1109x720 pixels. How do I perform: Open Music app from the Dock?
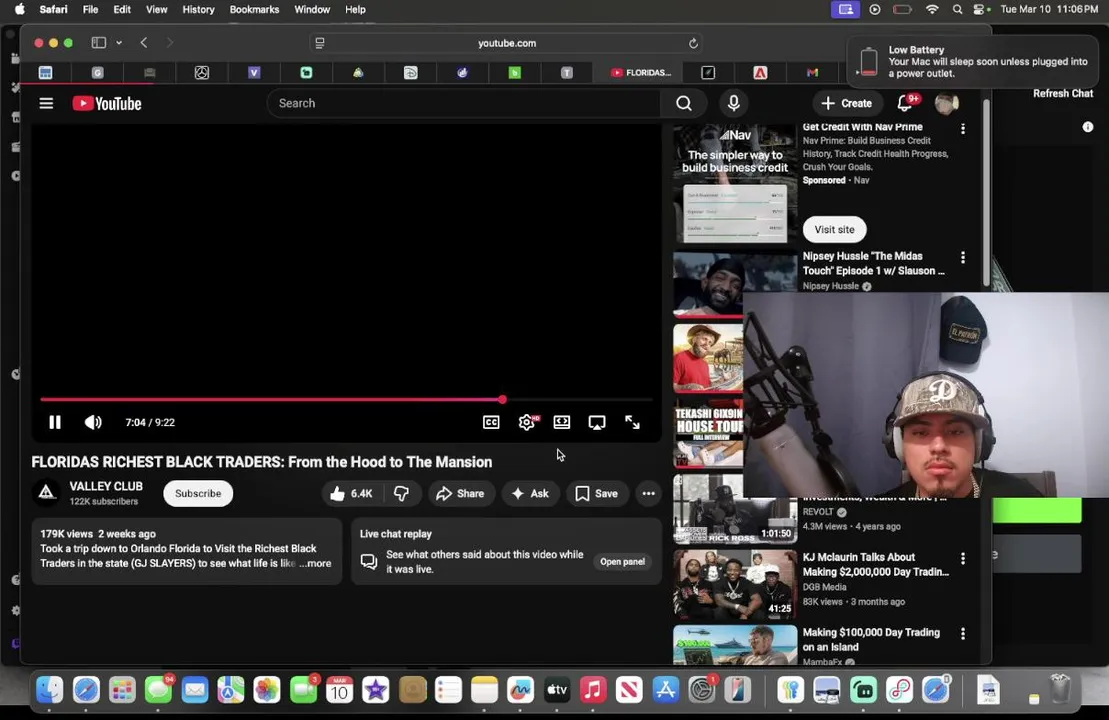593,690
